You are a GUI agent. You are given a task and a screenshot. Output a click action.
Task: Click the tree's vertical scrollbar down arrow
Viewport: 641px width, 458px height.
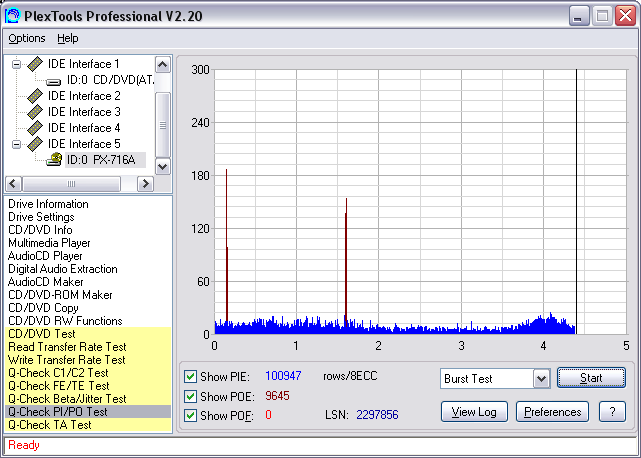163,166
